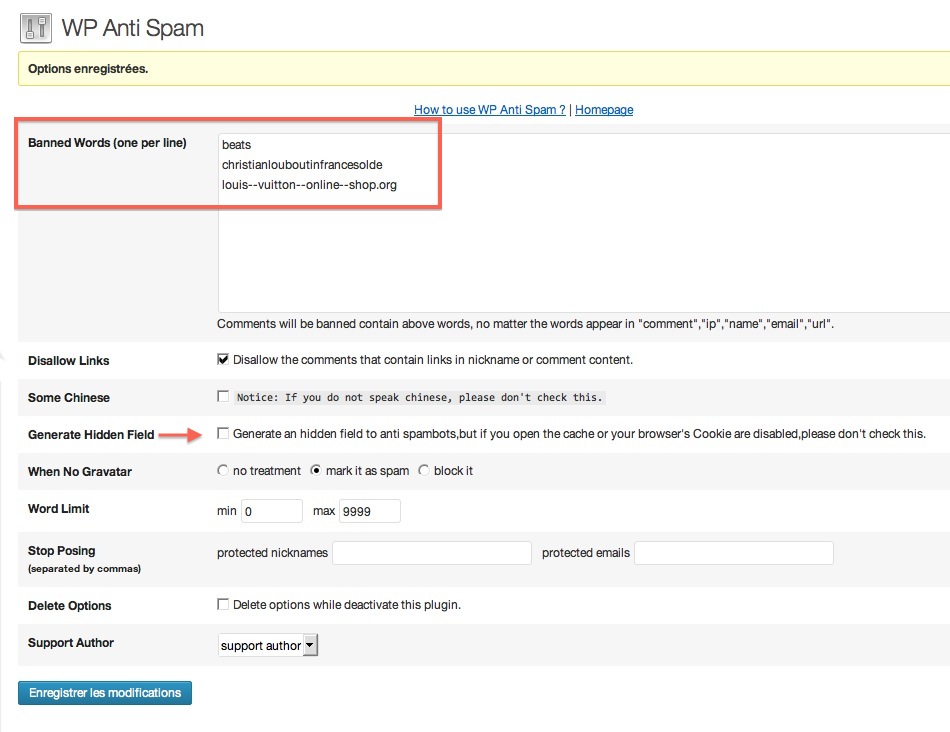Enable the Some Chinese checkbox
The height and width of the screenshot is (732, 950).
(223, 396)
